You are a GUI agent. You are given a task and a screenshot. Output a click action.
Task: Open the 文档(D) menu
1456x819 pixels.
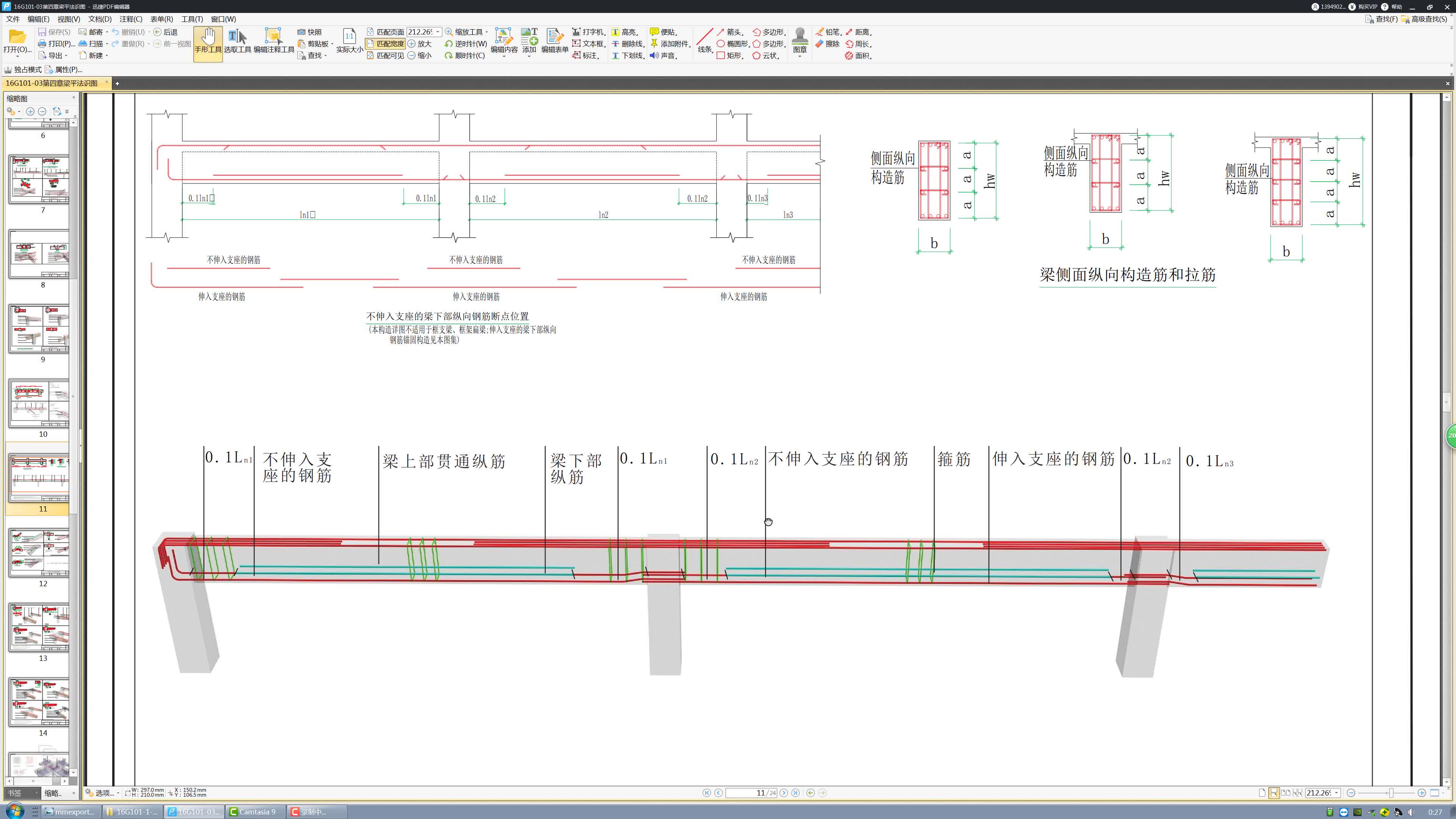click(99, 19)
